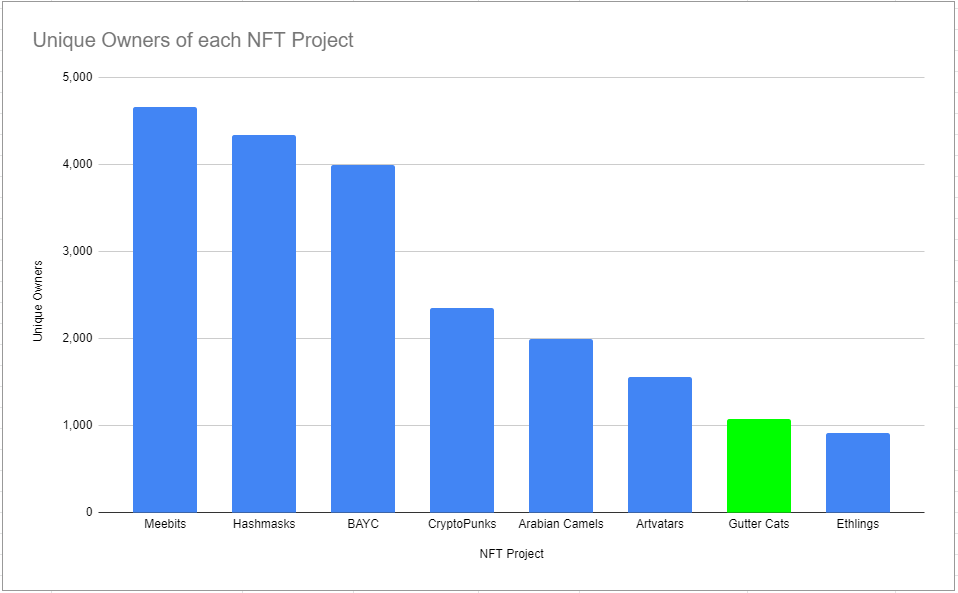
Task: Click the 'Artvatars' axis label
Action: [x=660, y=524]
